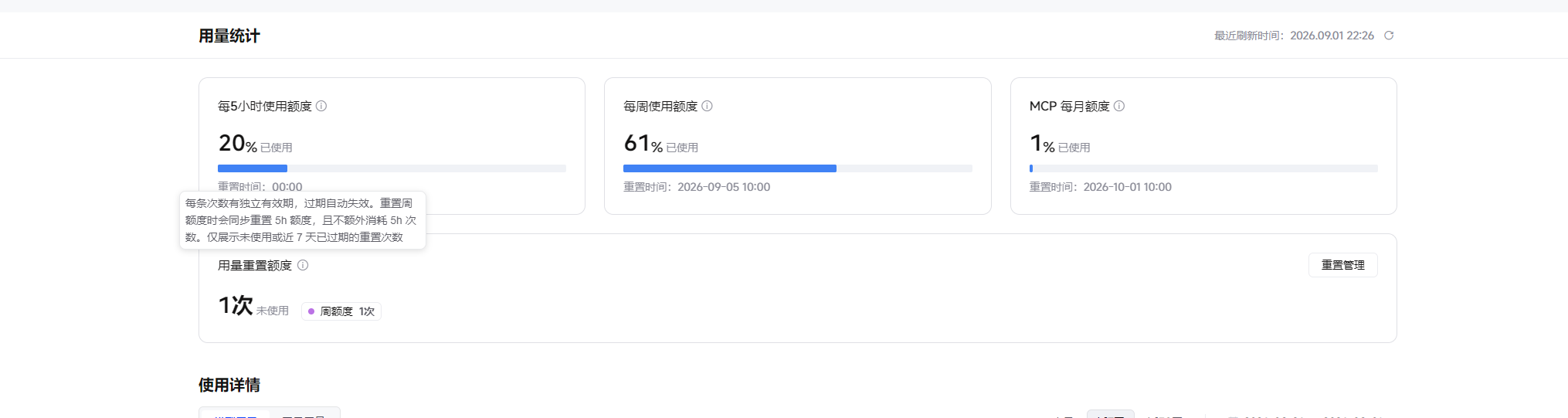Open info icon beside 每5小时使用额度

coord(321,106)
